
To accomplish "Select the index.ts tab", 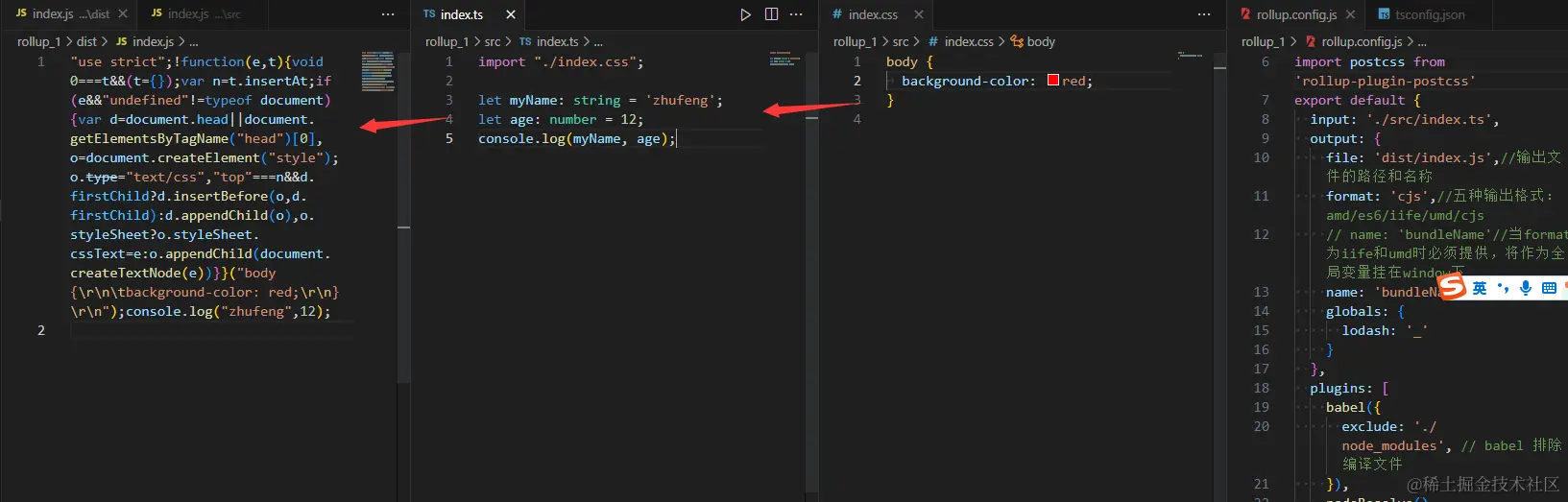I will click(470, 14).
